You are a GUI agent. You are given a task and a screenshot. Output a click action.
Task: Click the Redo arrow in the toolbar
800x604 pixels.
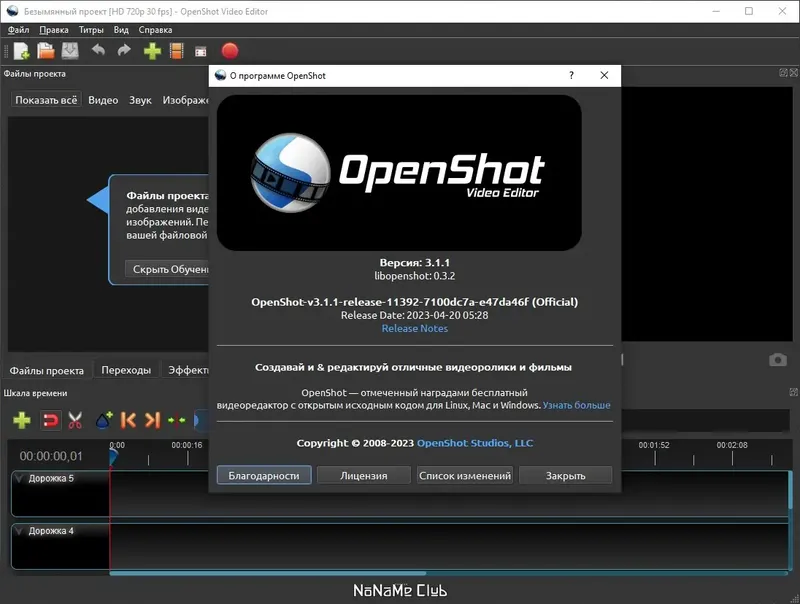[x=124, y=51]
